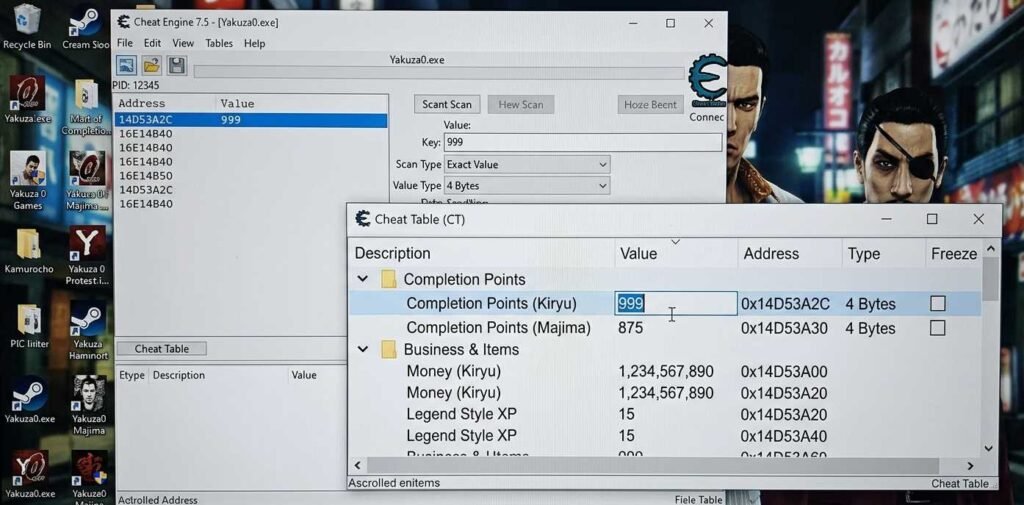This screenshot has width=1024, height=505.
Task: Click the Completion Points folder icon
Action: (389, 280)
